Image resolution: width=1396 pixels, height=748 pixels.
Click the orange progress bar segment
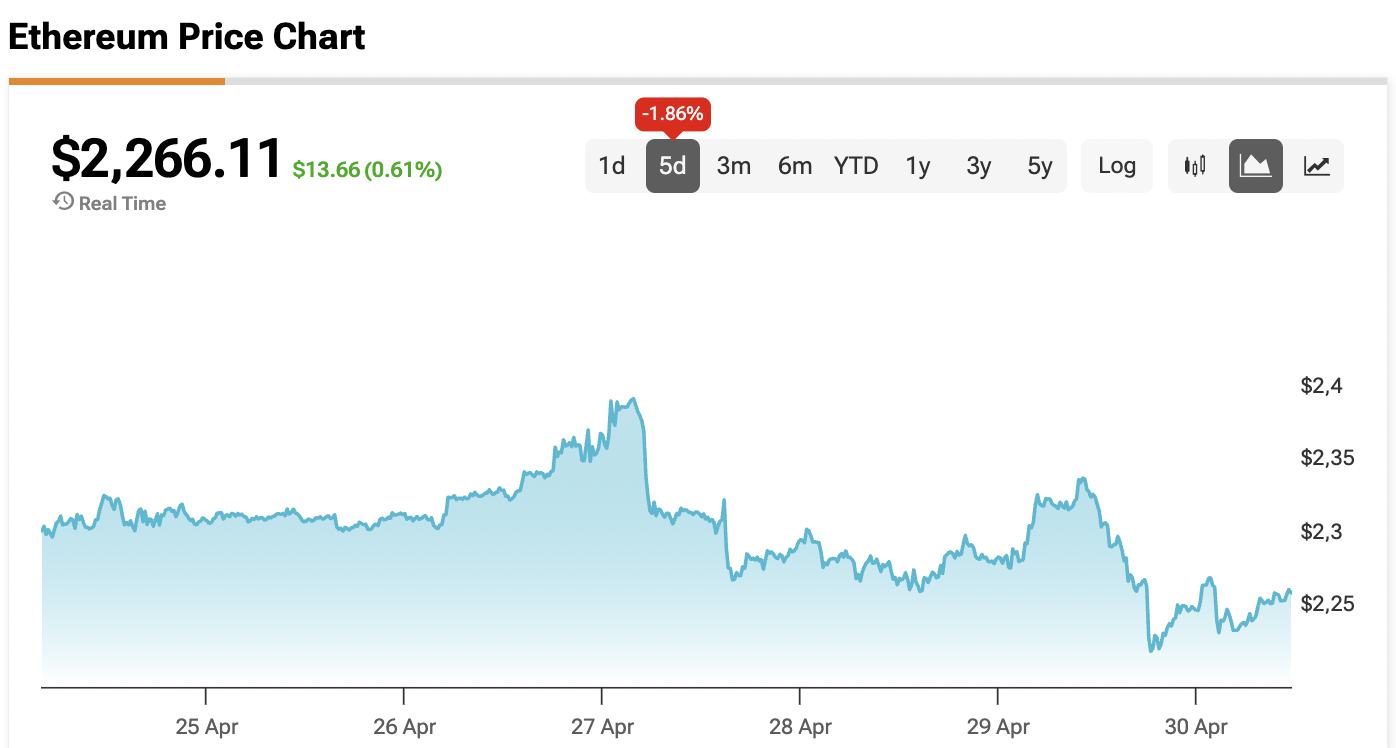(117, 81)
